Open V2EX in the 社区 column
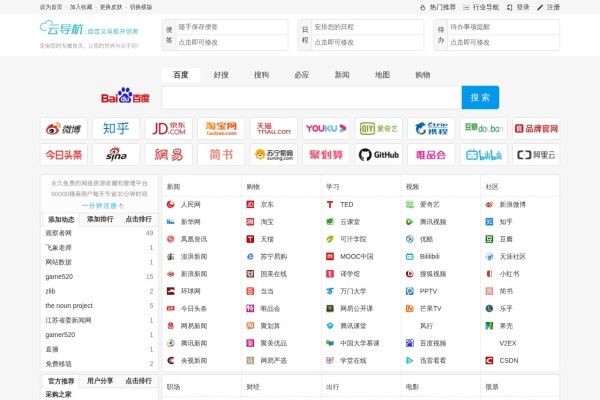Image resolution: width=600 pixels, height=400 pixels. click(508, 343)
